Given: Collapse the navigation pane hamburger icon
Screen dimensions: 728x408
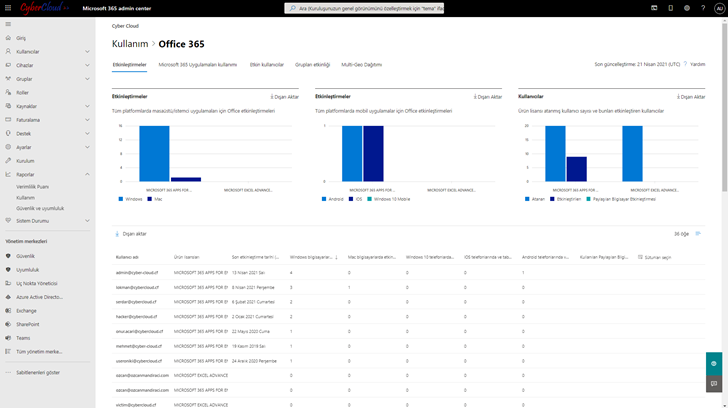Looking at the screenshot, I should pyautogui.click(x=8, y=24).
